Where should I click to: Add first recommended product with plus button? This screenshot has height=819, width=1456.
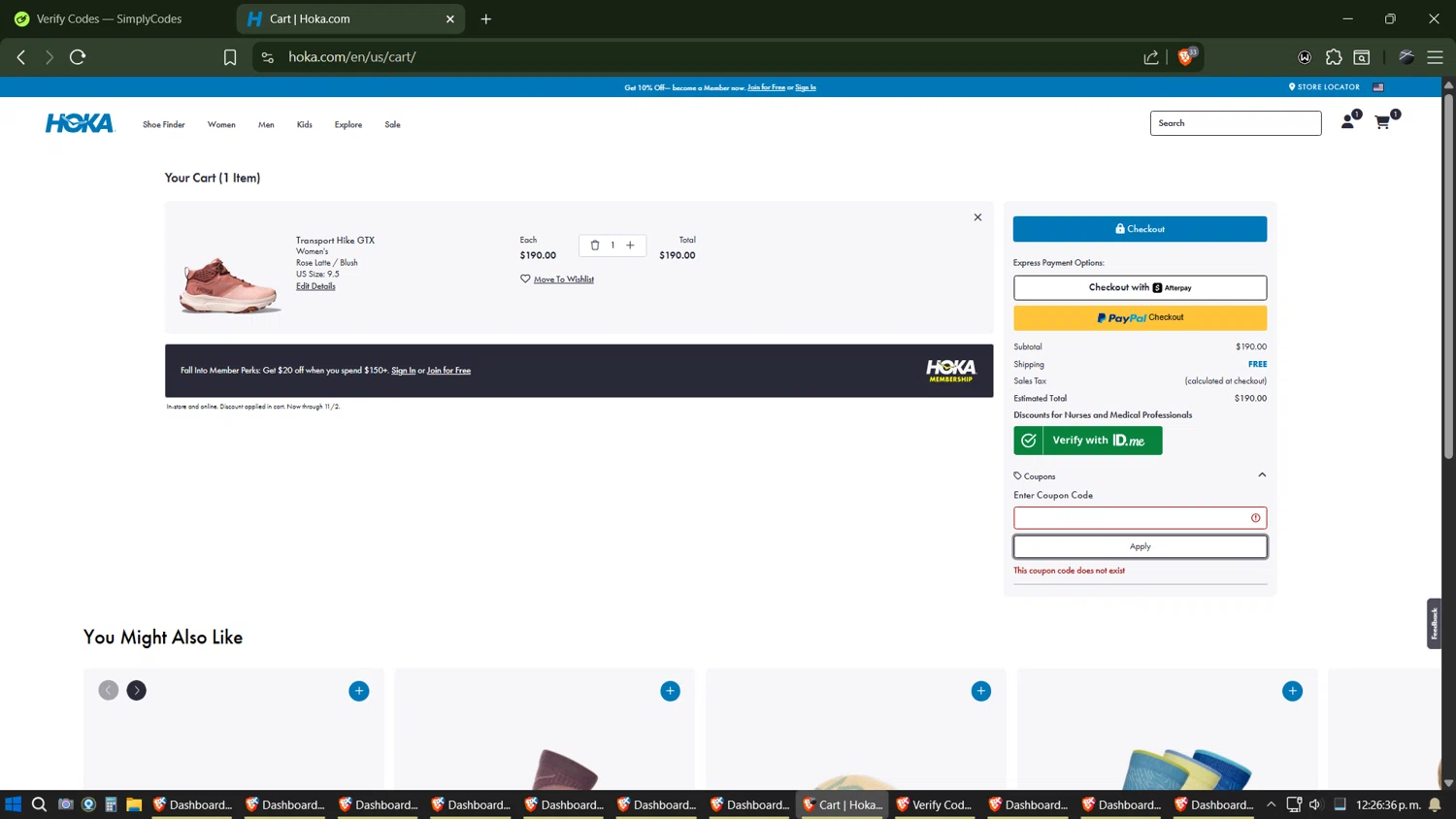[359, 691]
